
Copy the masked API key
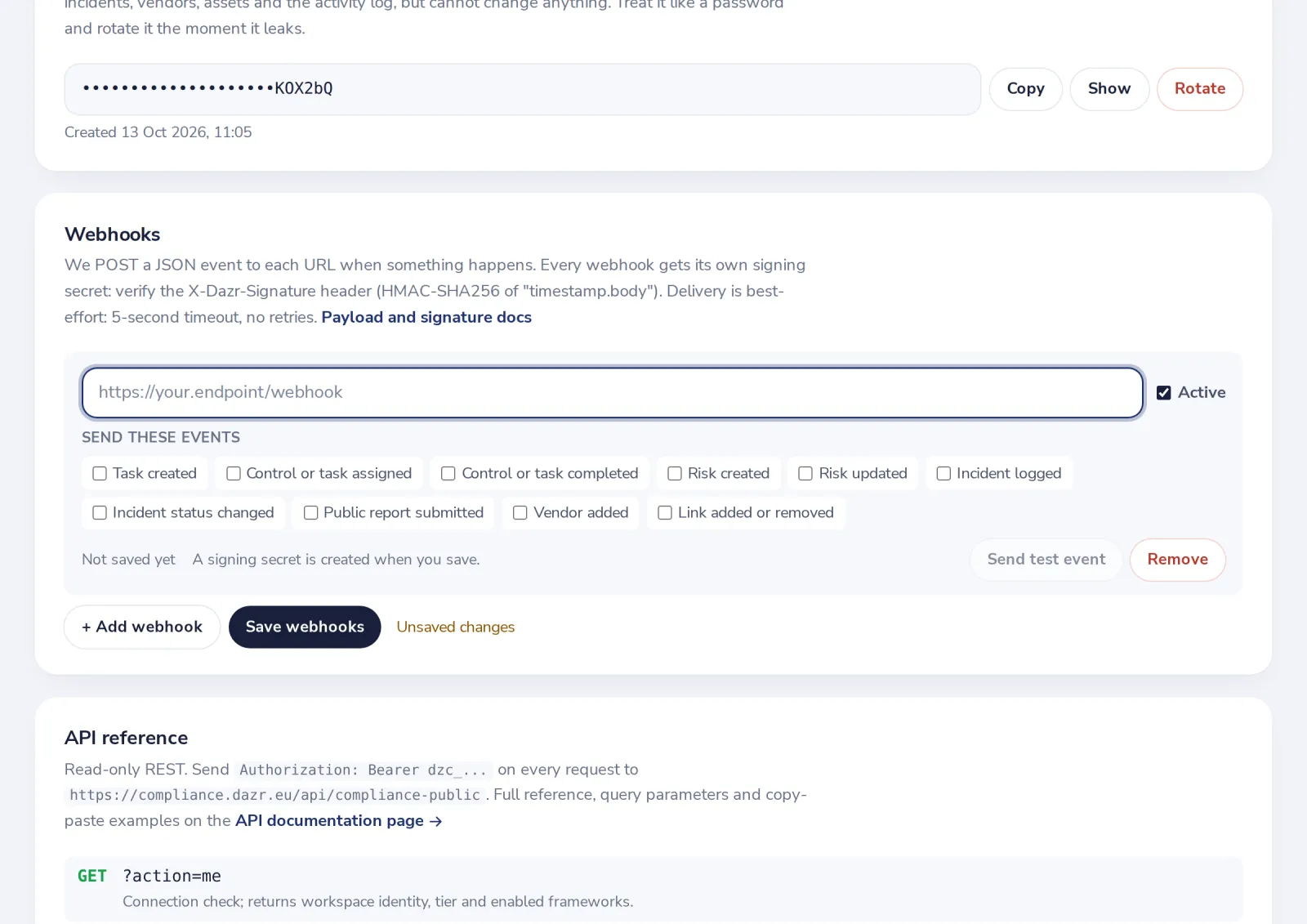pos(1025,89)
